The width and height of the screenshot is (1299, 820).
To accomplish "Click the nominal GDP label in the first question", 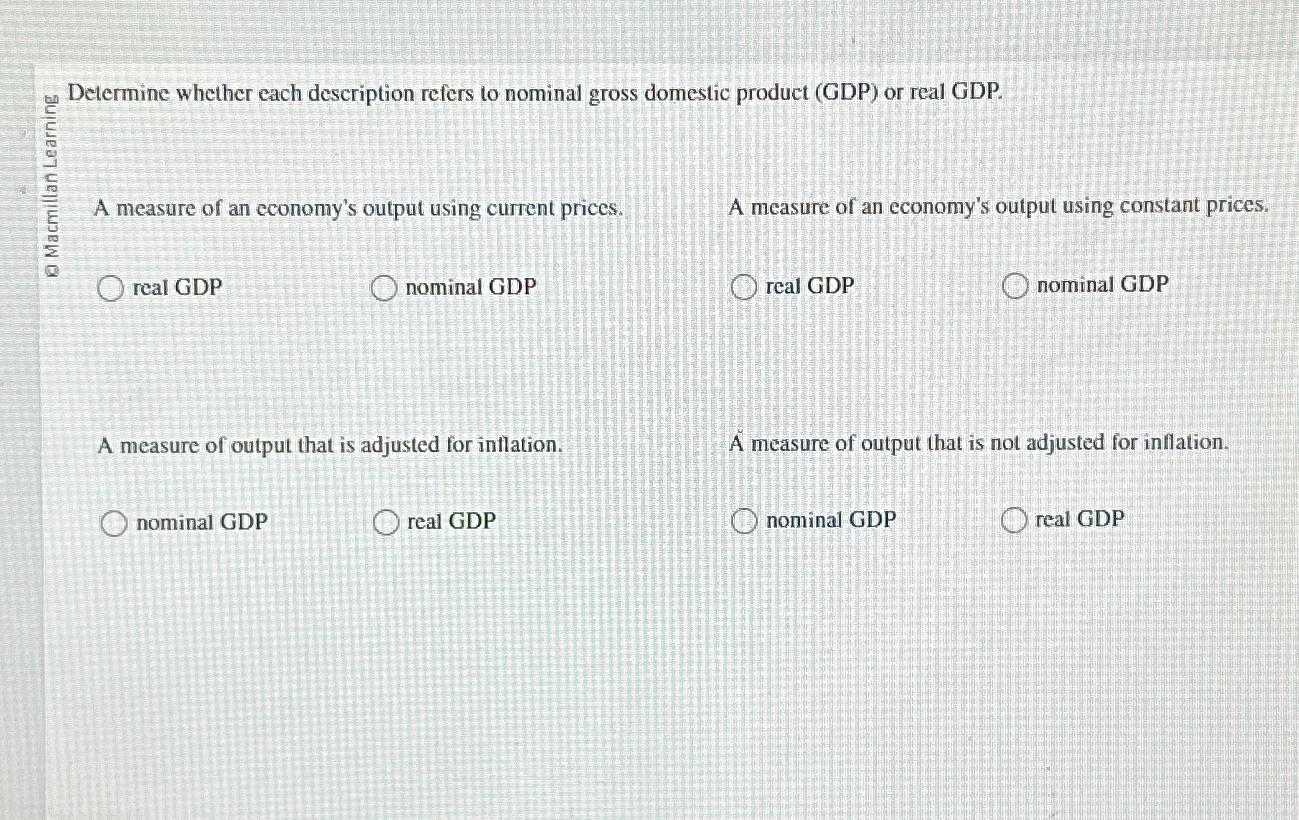I will pyautogui.click(x=470, y=287).
